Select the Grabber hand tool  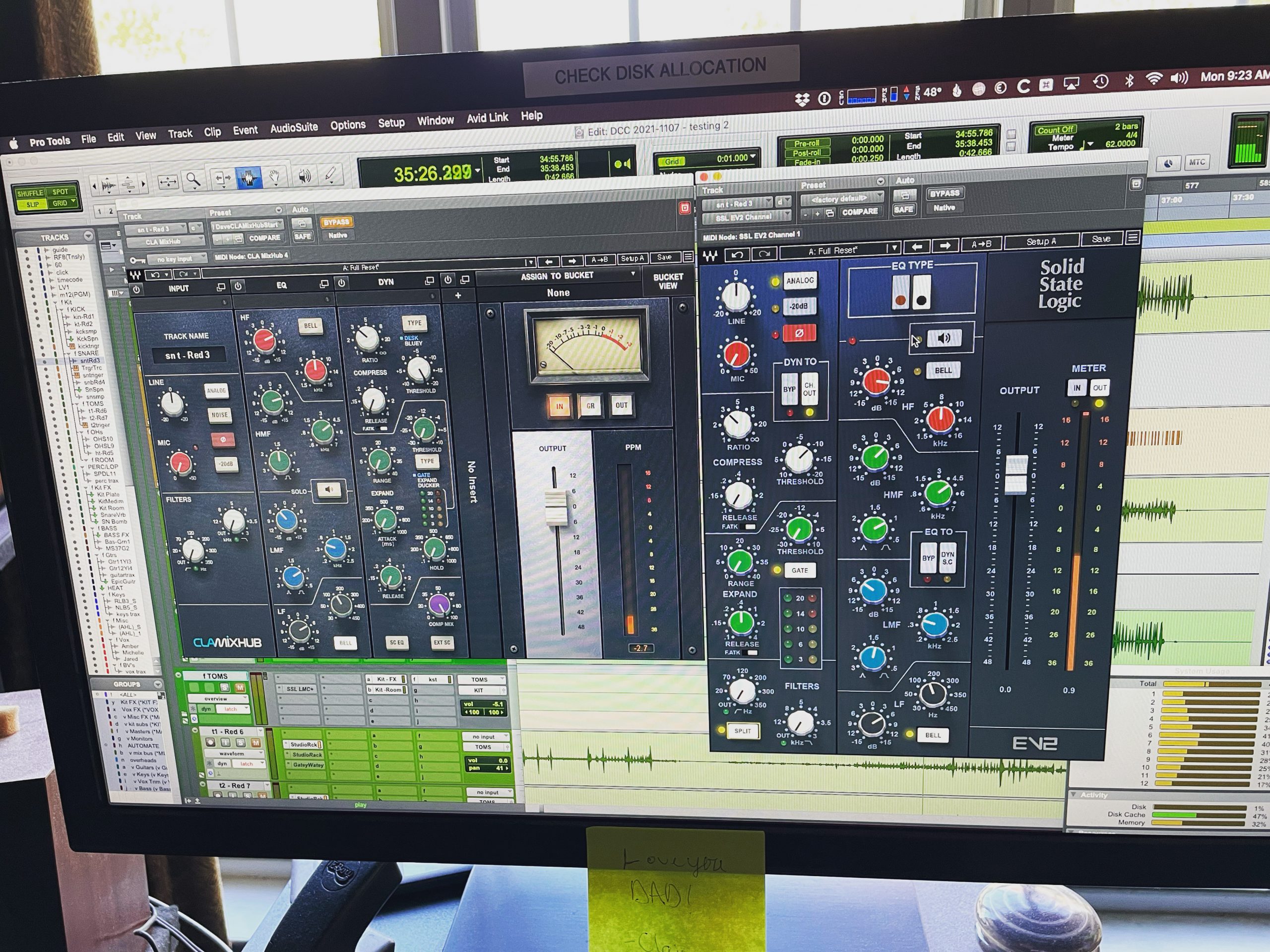pyautogui.click(x=274, y=177)
